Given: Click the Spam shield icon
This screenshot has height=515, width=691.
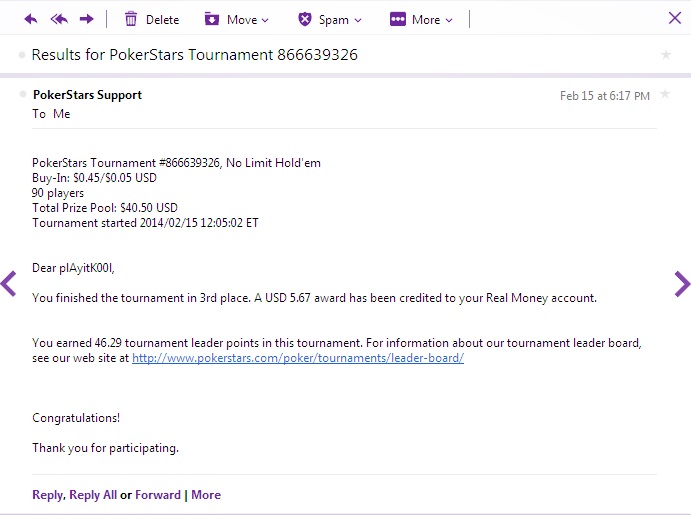Looking at the screenshot, I should pos(305,19).
